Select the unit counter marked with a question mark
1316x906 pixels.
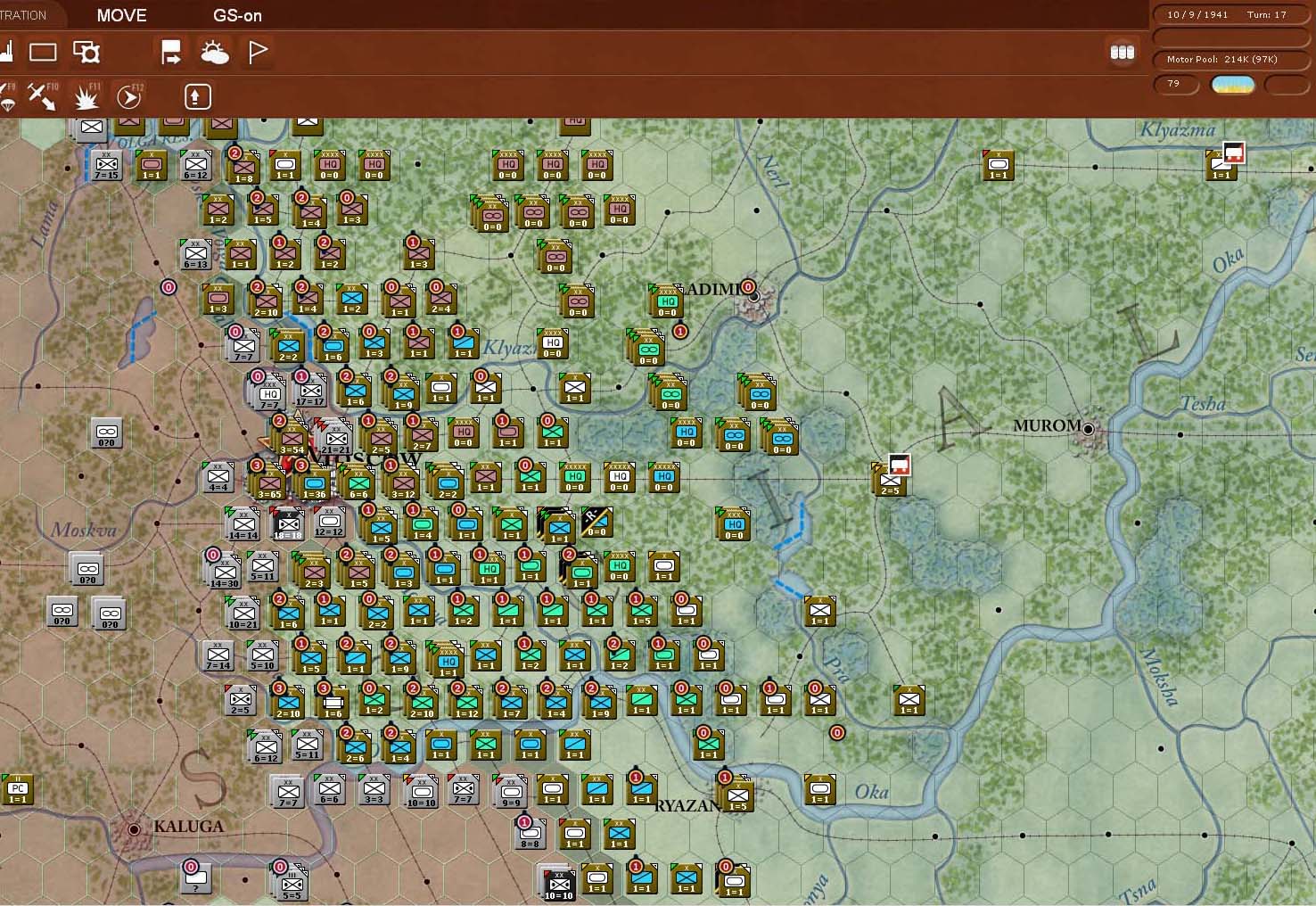(196, 878)
